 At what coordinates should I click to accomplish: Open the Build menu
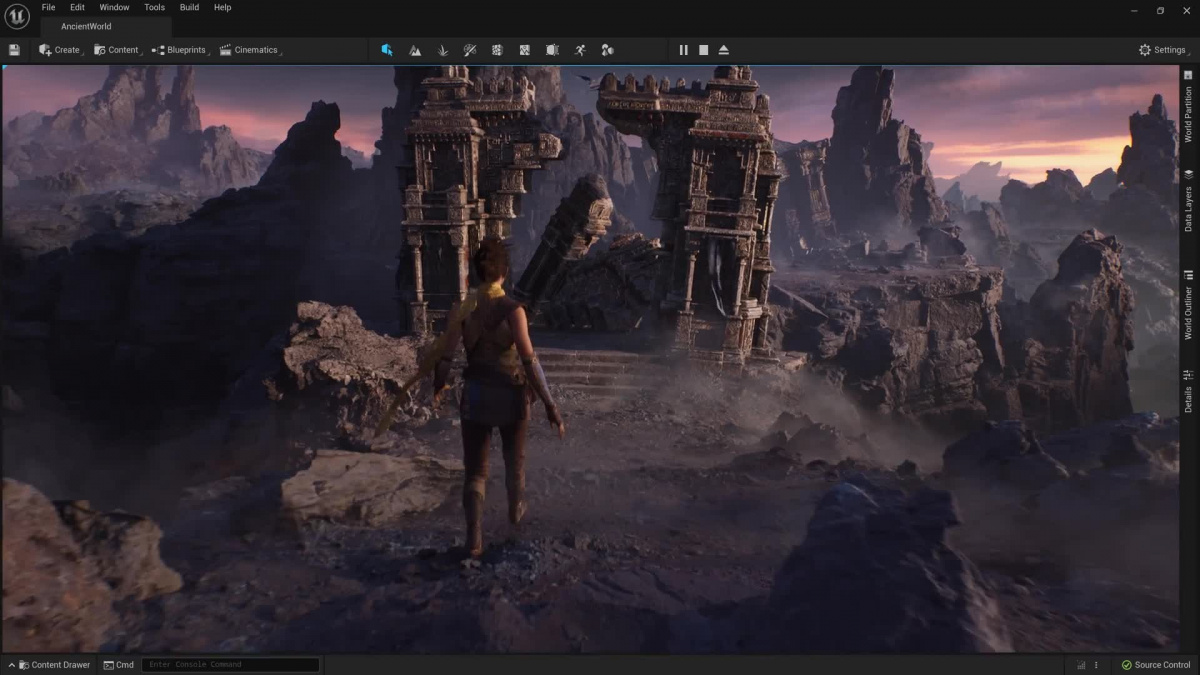189,7
